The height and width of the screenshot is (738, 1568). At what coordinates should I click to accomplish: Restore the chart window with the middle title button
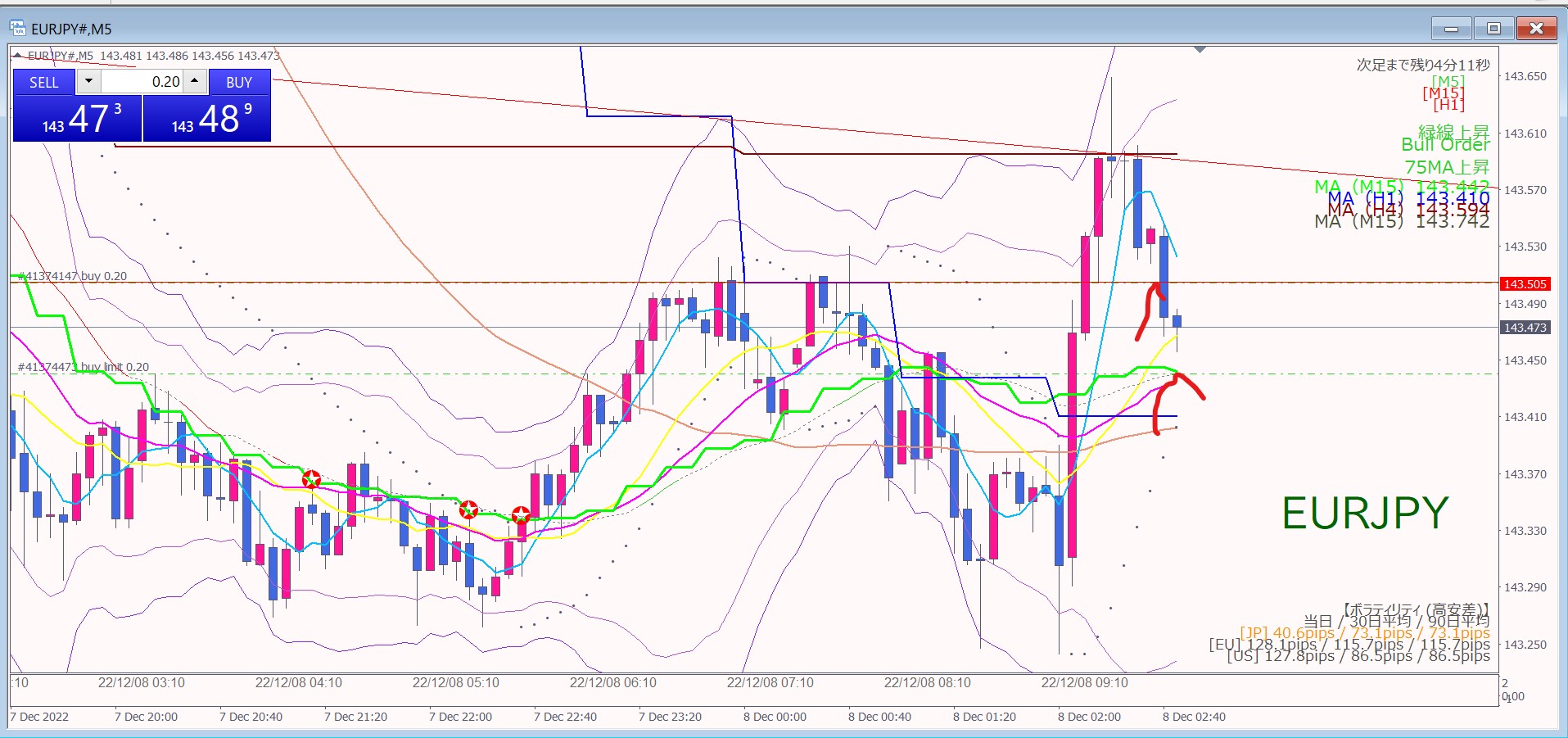[1493, 29]
